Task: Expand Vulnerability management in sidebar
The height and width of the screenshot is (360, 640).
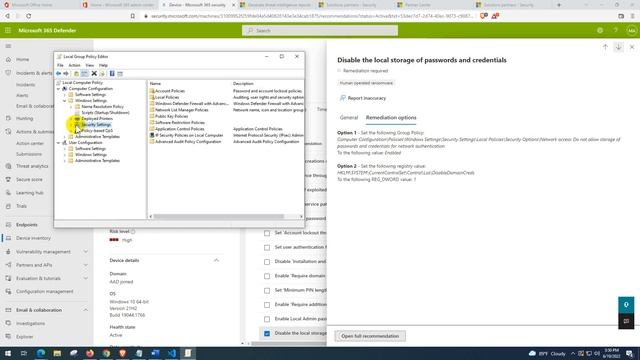Action: [86, 252]
